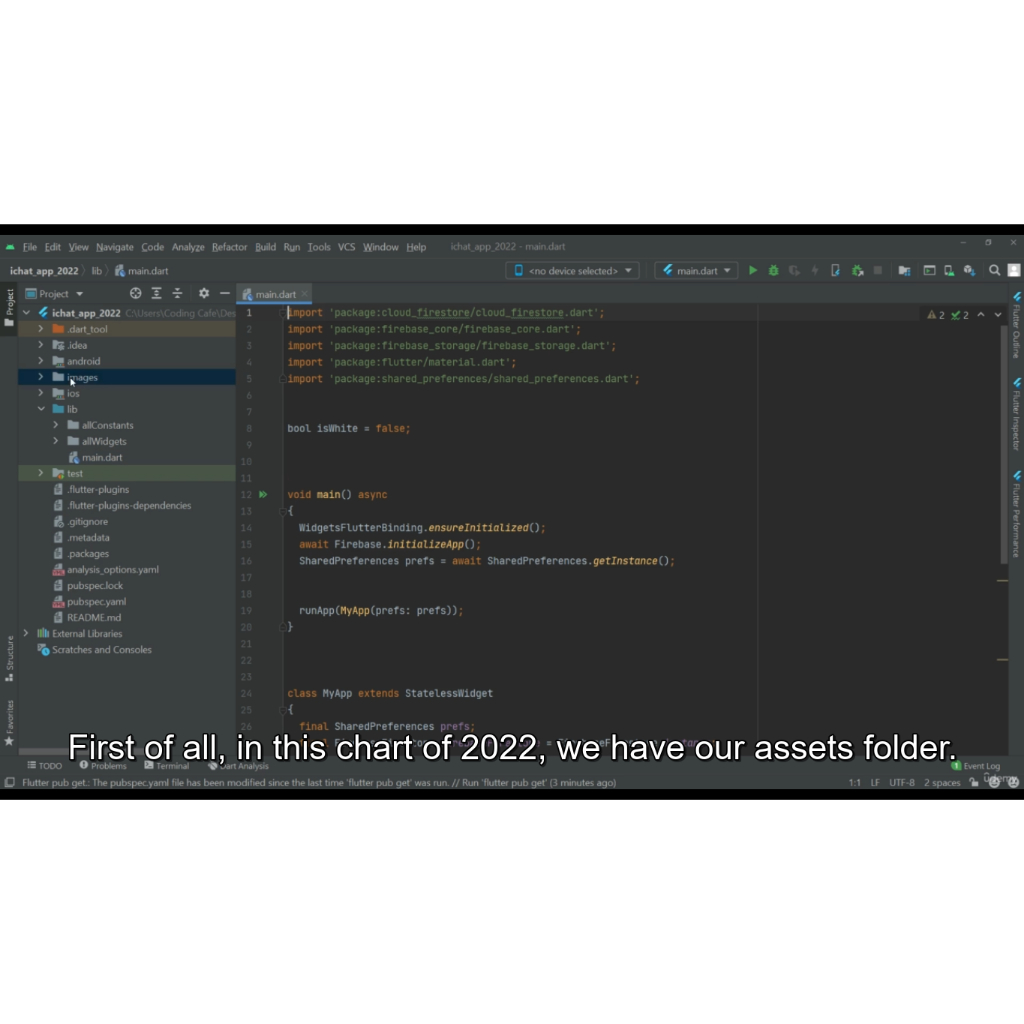
Task: Click ichat_app_2022 breadcrumb
Action: (44, 271)
